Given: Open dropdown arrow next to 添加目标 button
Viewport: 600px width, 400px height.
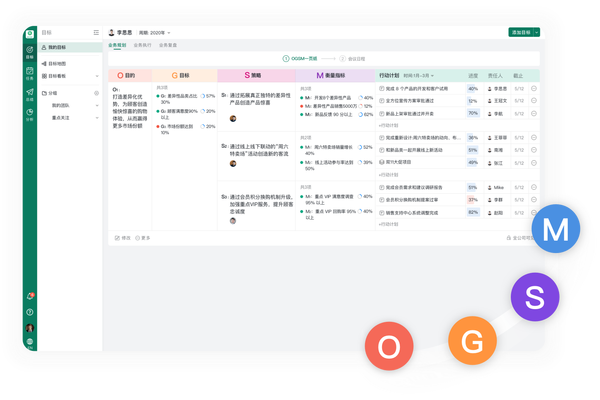Looking at the screenshot, I should 537,33.
